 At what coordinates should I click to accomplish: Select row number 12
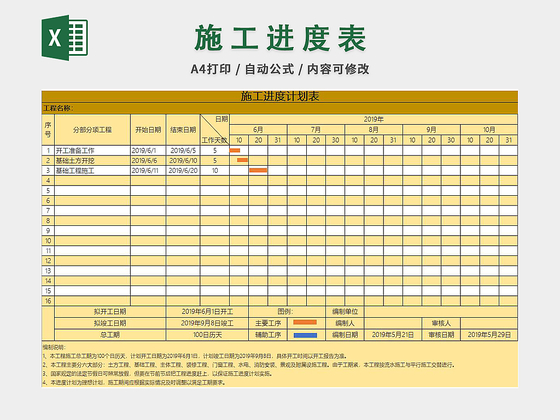click(48, 260)
